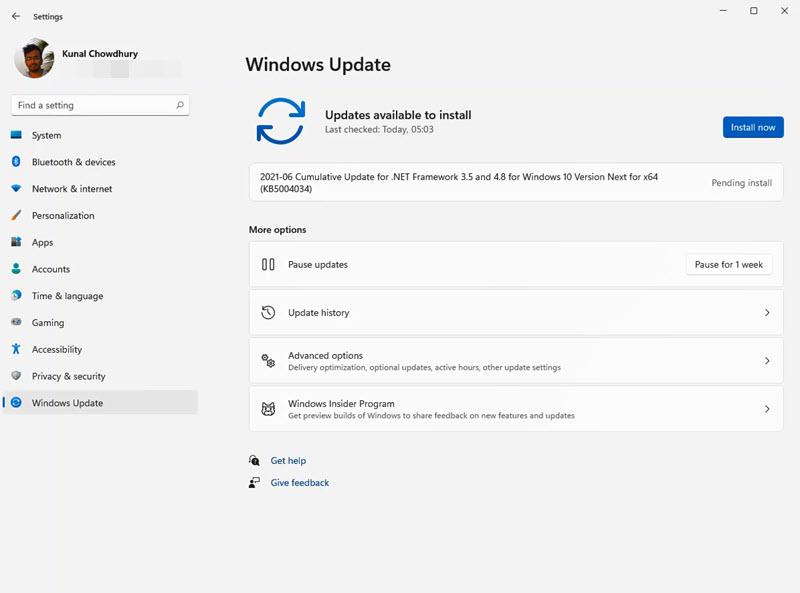Click Kunal Chowdhury profile picture
Viewport: 800px width, 593px height.
pyautogui.click(x=34, y=58)
